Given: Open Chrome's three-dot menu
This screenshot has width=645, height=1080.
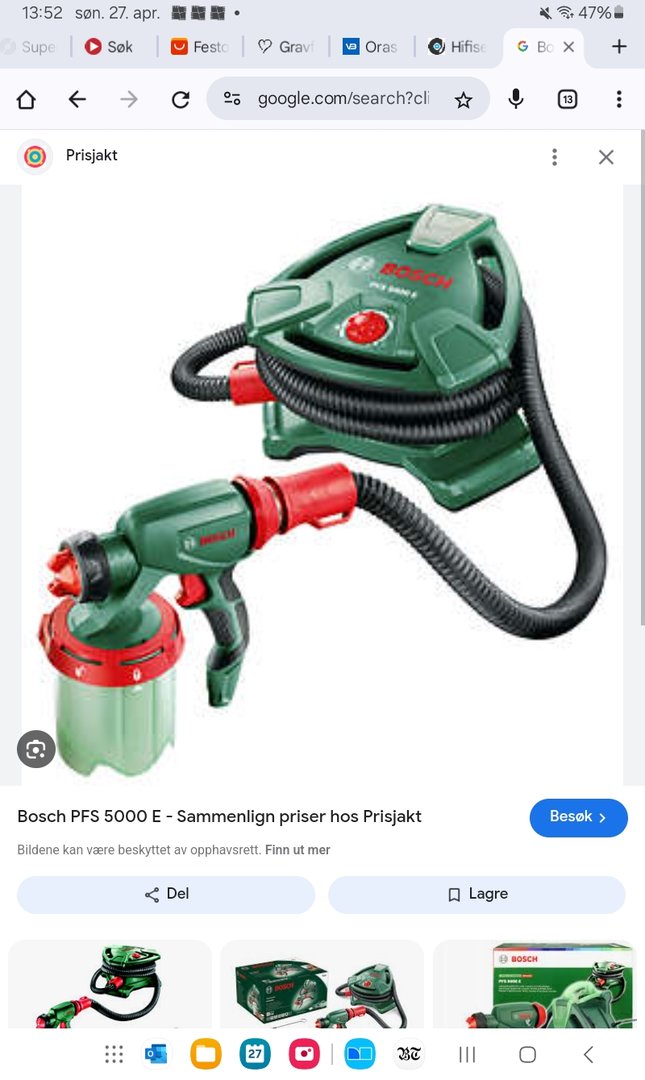Looking at the screenshot, I should (x=619, y=100).
